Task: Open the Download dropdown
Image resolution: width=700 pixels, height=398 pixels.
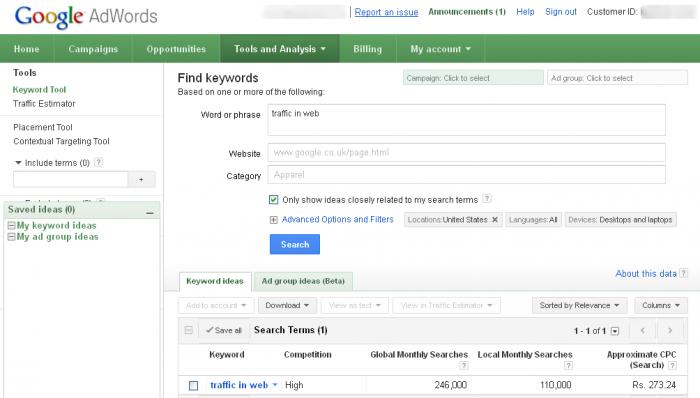Action: (287, 306)
